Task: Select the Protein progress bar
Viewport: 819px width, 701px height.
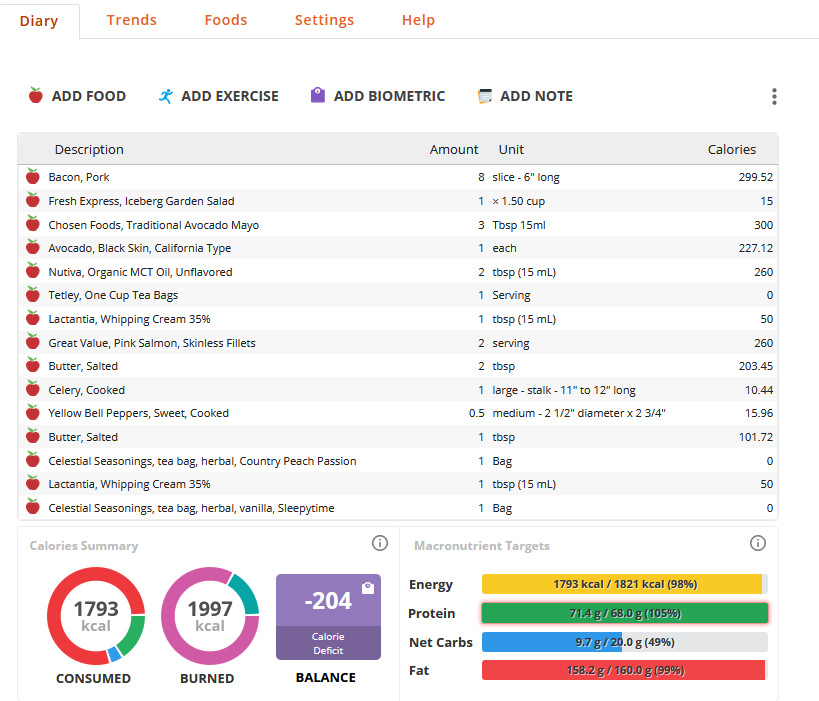Action: point(625,613)
